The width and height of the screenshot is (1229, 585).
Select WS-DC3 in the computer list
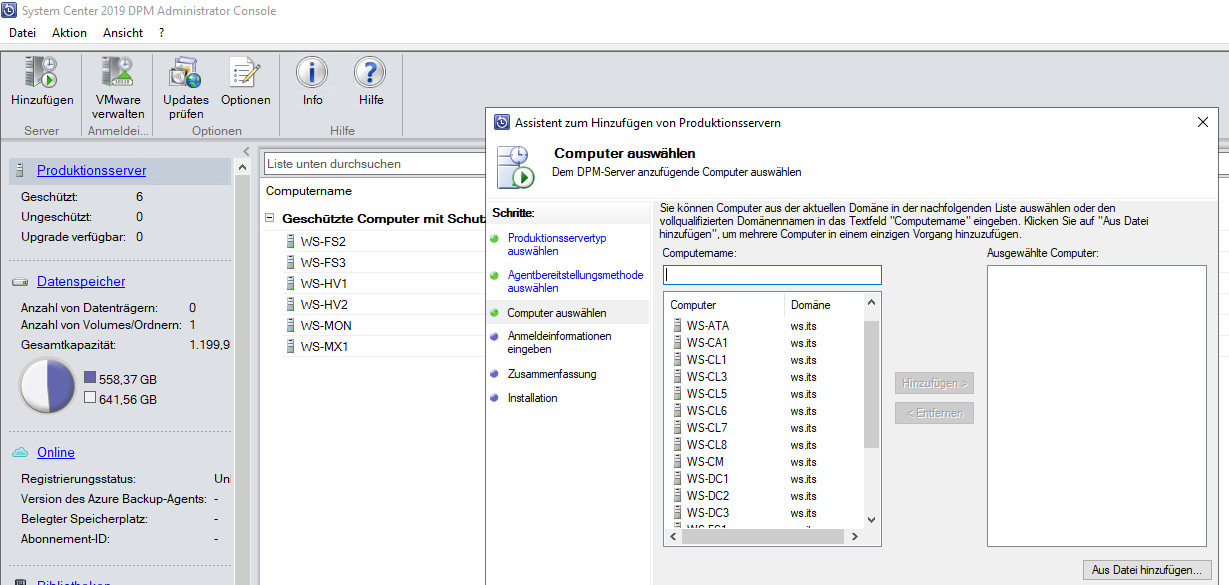point(708,513)
